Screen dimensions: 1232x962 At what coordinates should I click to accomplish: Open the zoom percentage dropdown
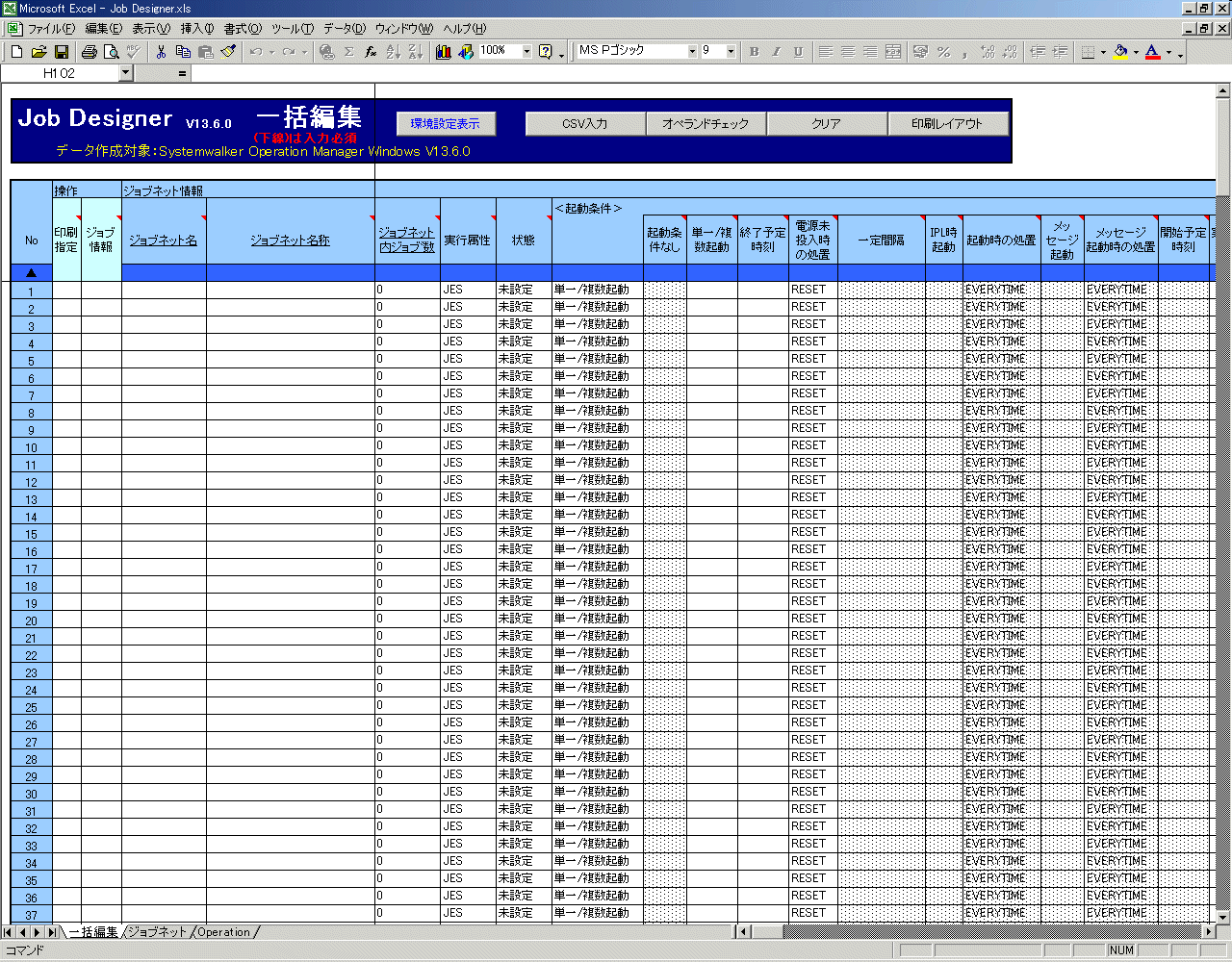click(x=526, y=52)
